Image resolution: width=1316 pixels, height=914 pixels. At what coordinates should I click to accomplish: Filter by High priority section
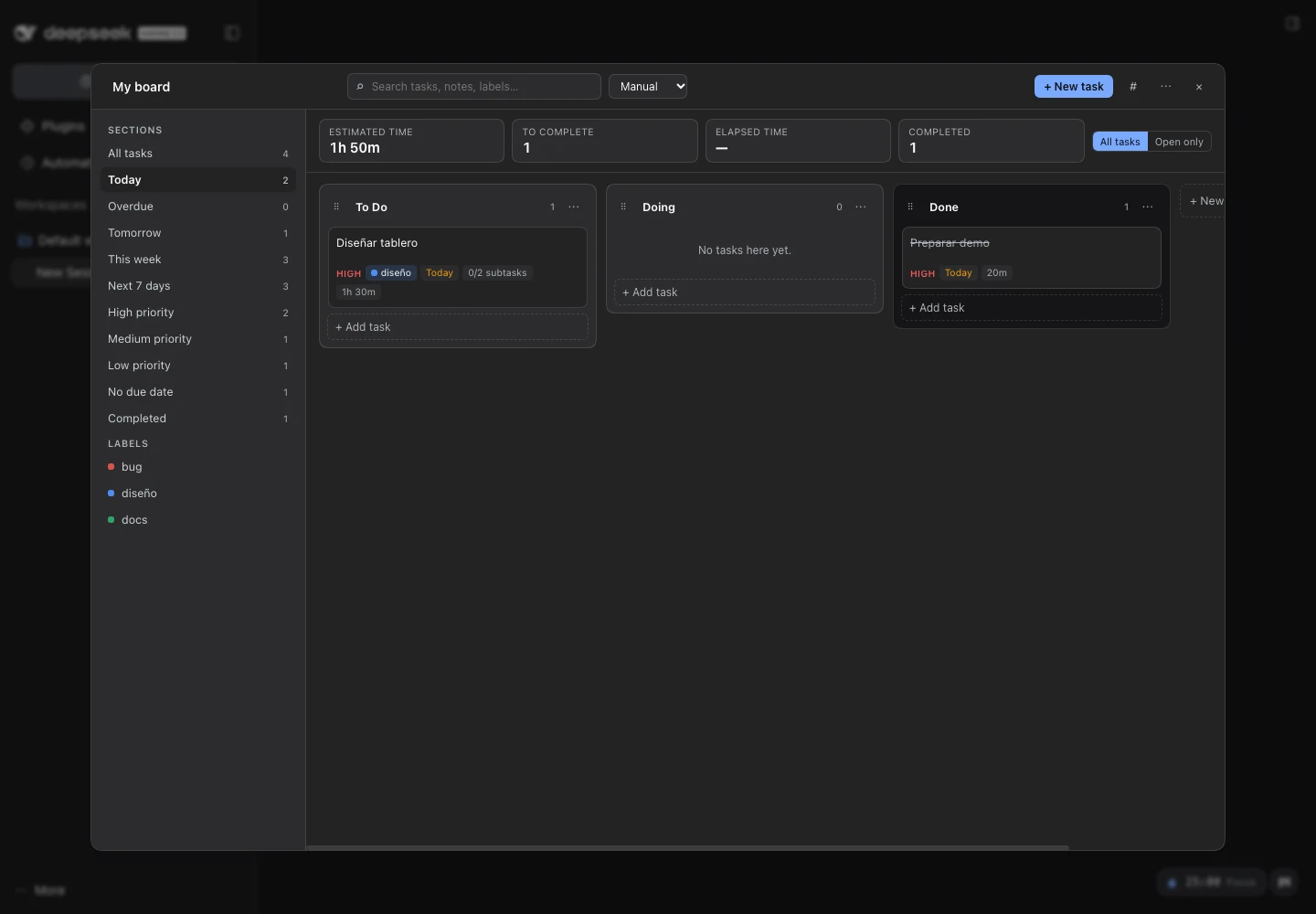click(x=198, y=313)
